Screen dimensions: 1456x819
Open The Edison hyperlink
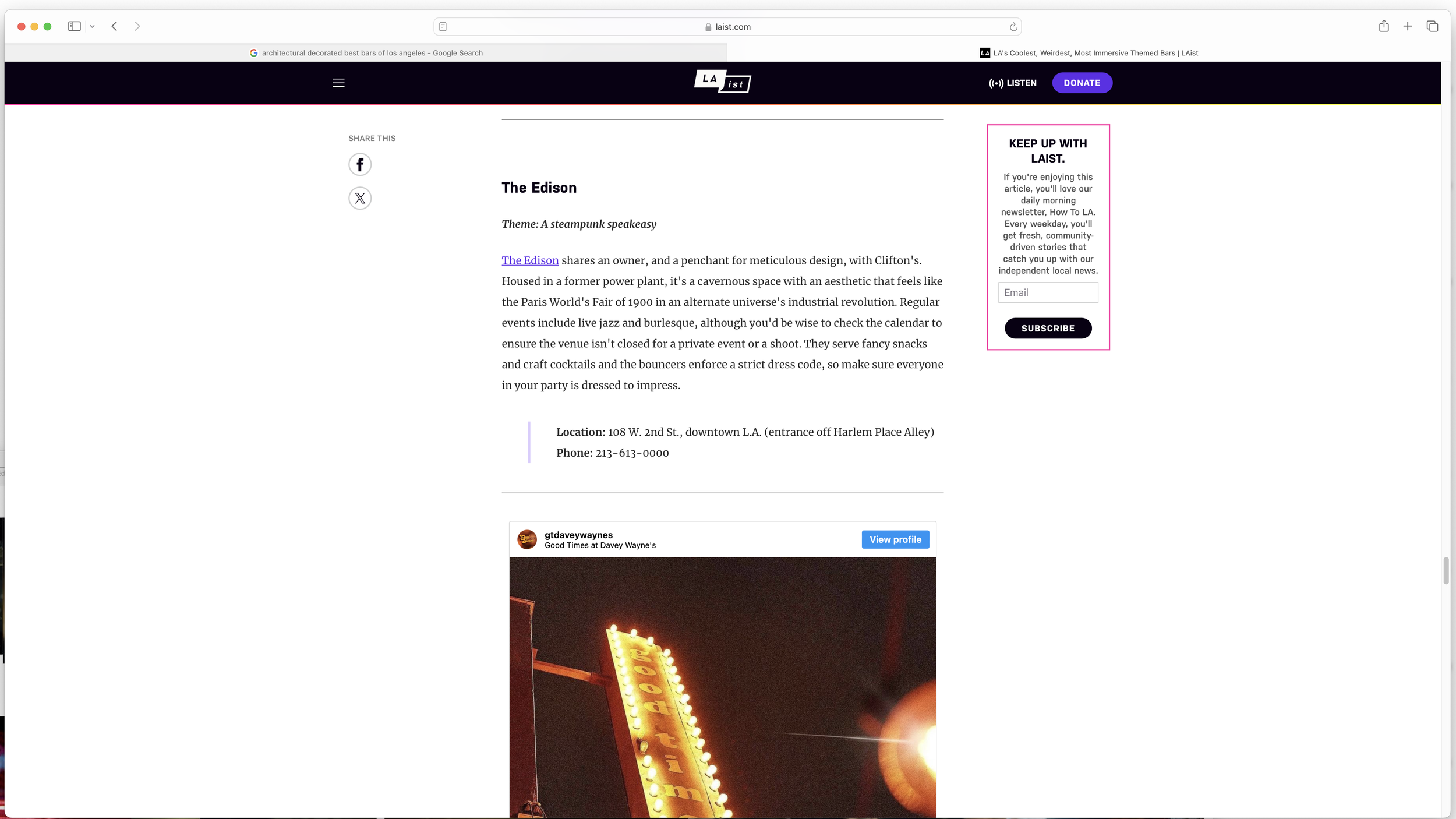click(x=530, y=260)
